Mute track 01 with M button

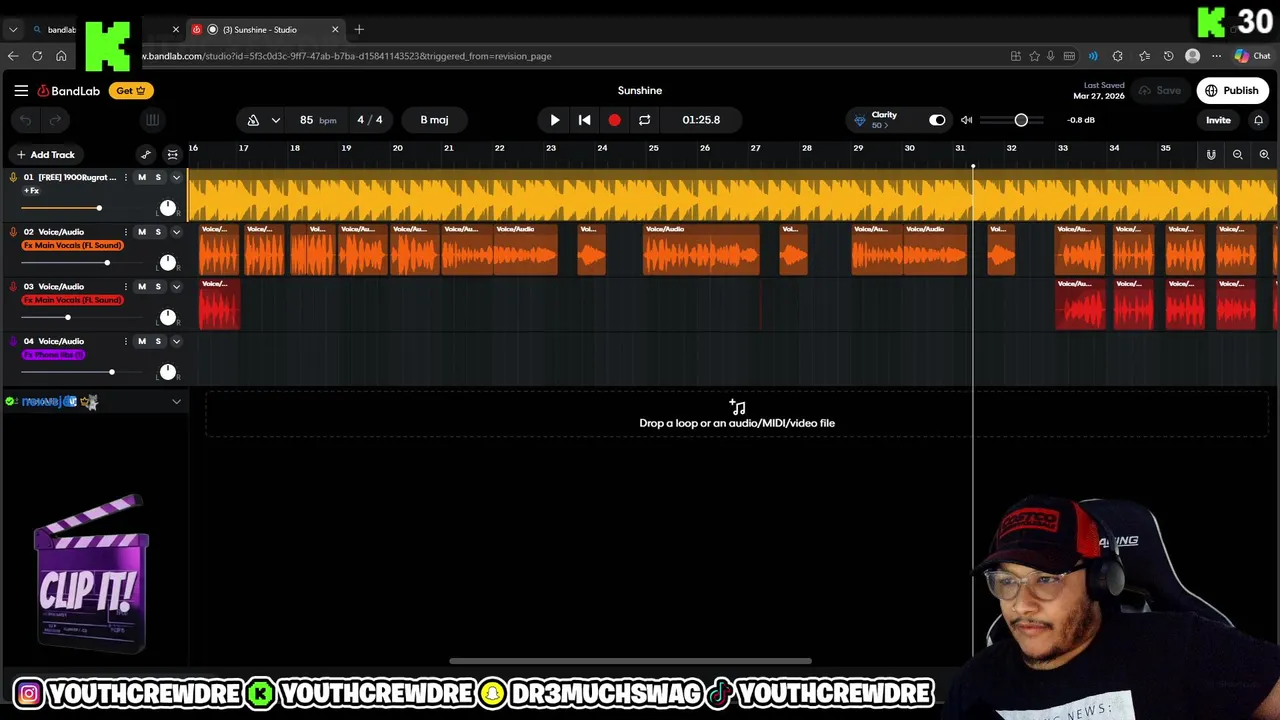click(x=141, y=178)
